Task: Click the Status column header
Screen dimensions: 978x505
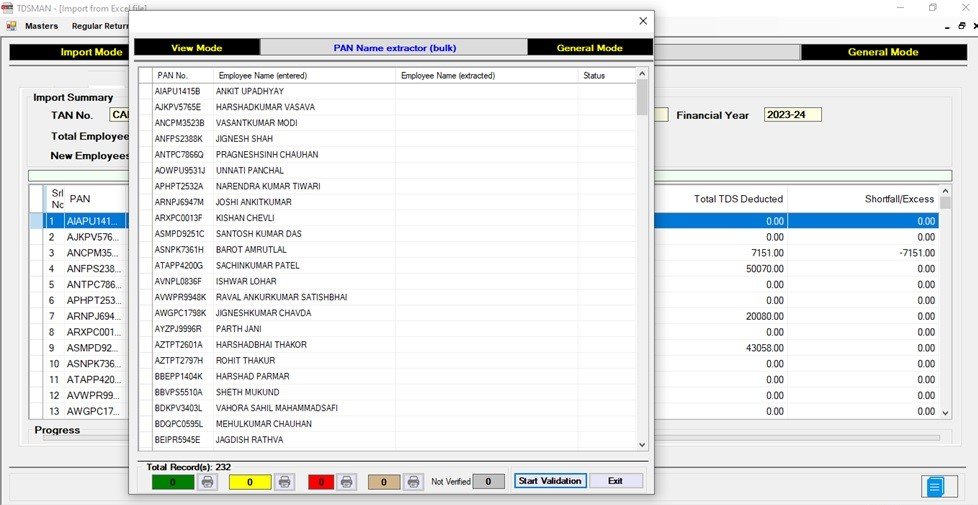Action: (x=606, y=75)
